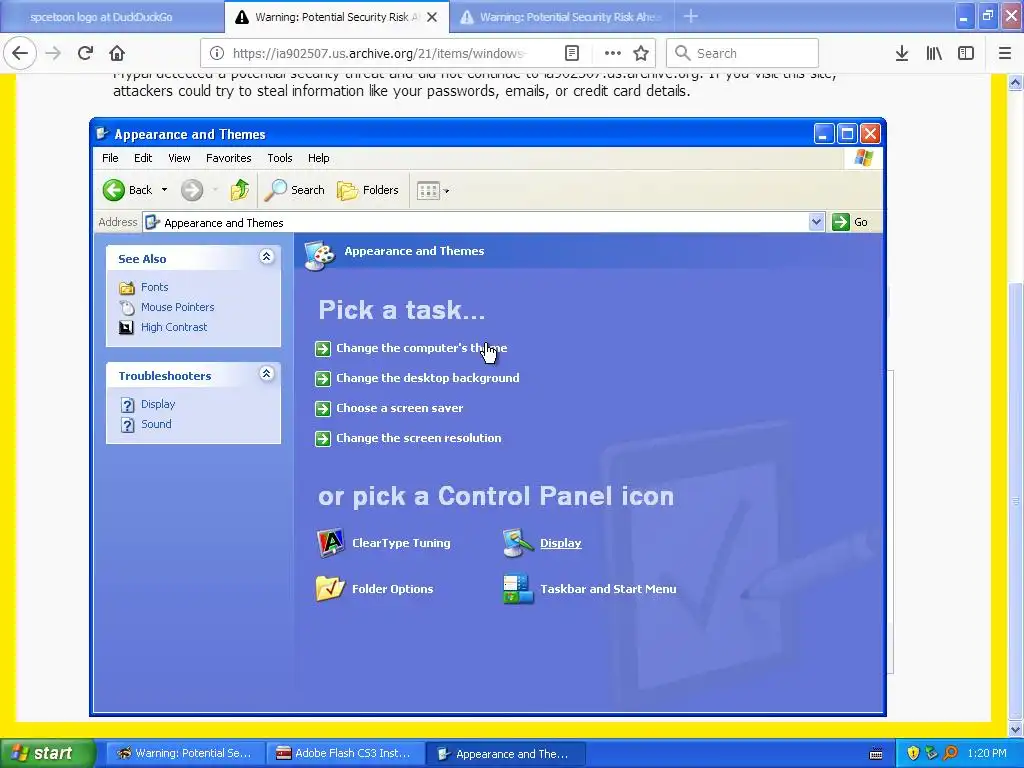Viewport: 1024px width, 768px height.
Task: Click Search in the Explorer toolbar
Action: (295, 190)
